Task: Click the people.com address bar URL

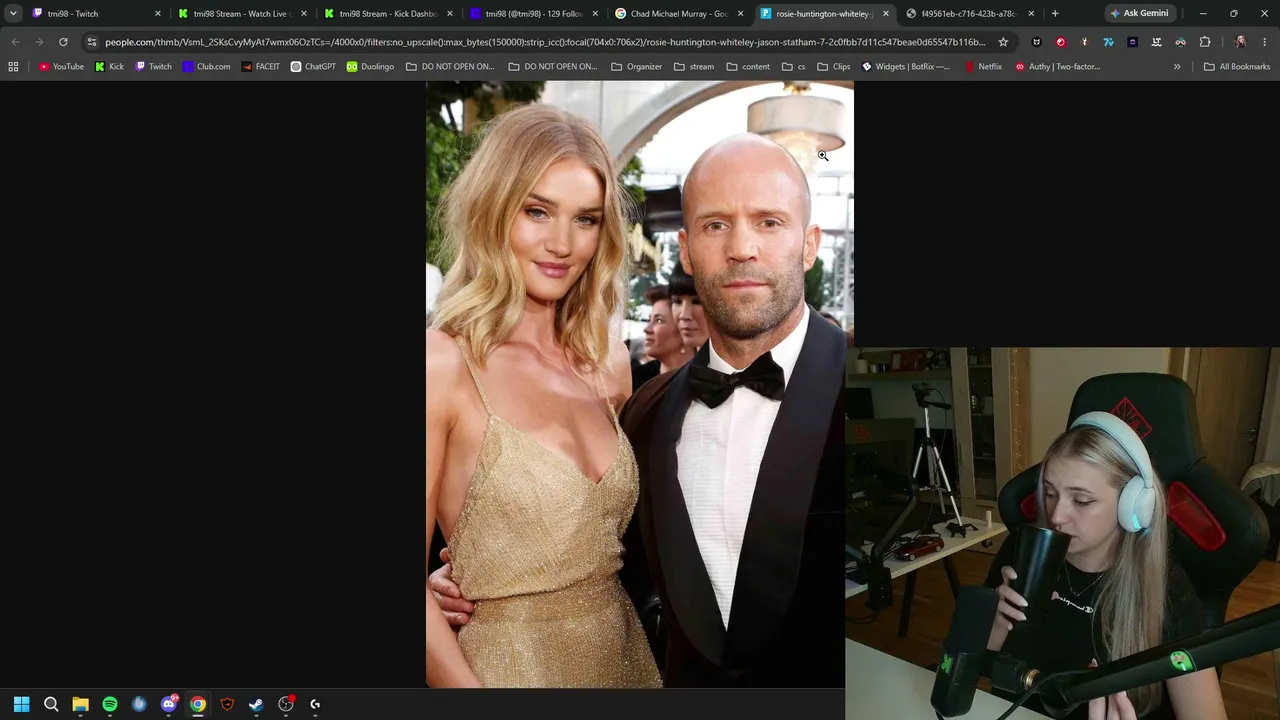Action: pos(545,42)
